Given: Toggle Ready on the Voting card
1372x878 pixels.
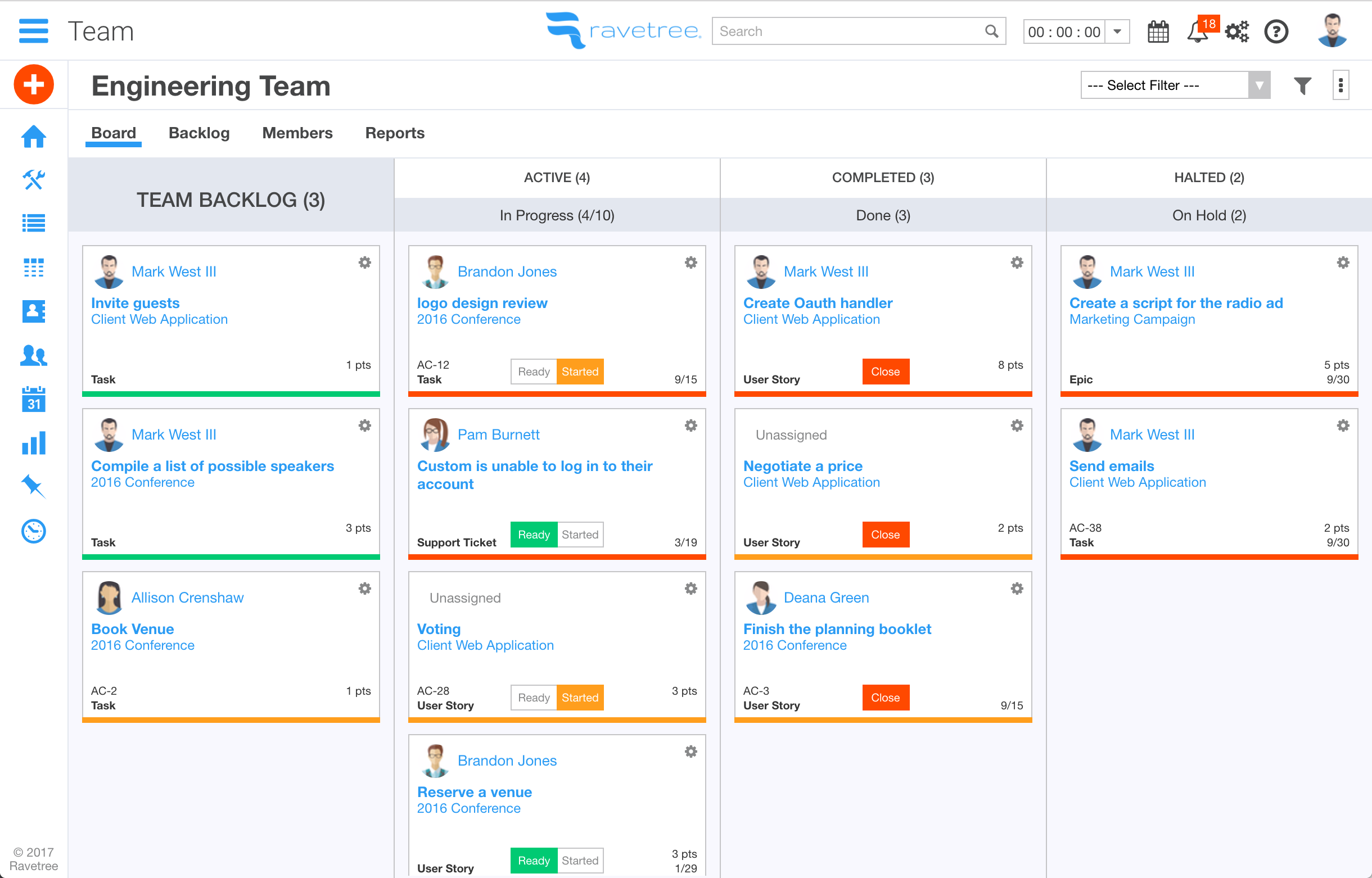Looking at the screenshot, I should click(x=533, y=698).
